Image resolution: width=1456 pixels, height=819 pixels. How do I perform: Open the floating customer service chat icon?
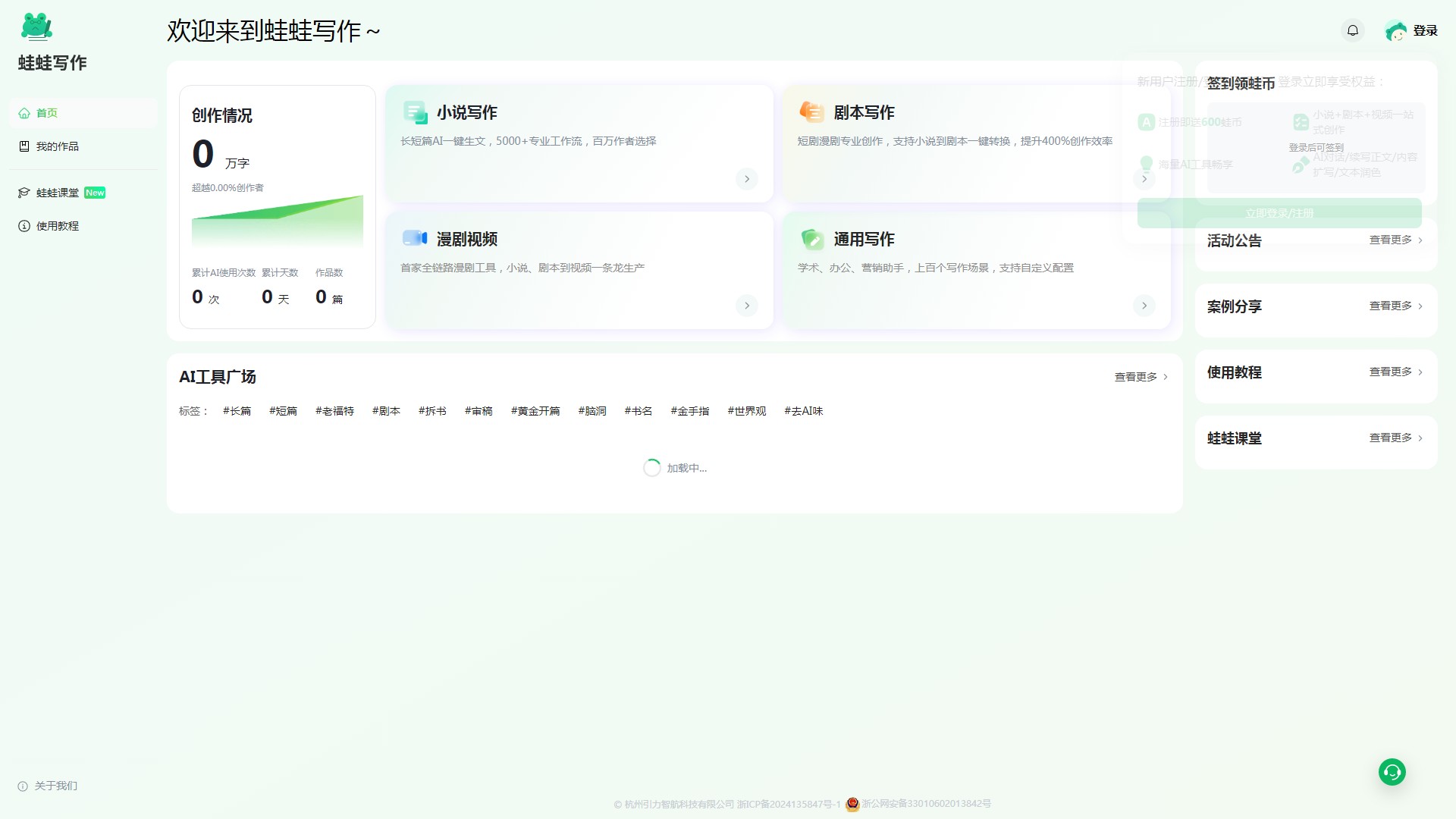click(x=1392, y=771)
